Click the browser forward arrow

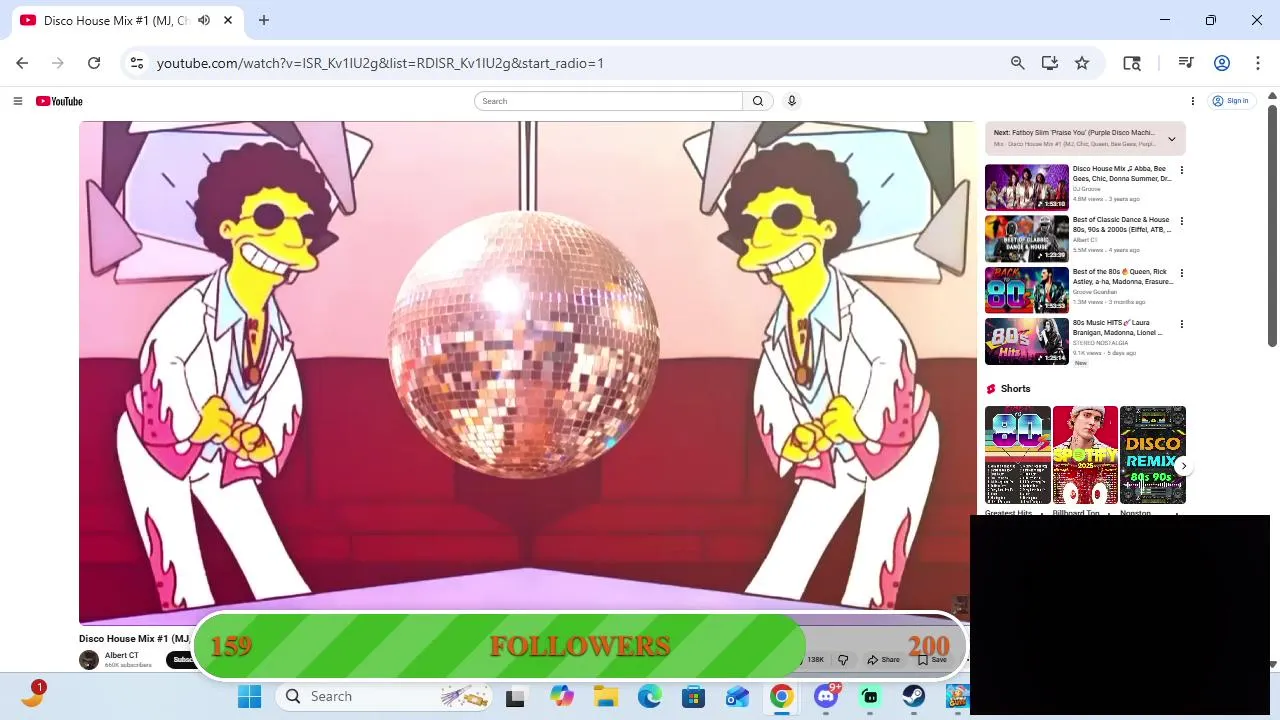[x=58, y=63]
